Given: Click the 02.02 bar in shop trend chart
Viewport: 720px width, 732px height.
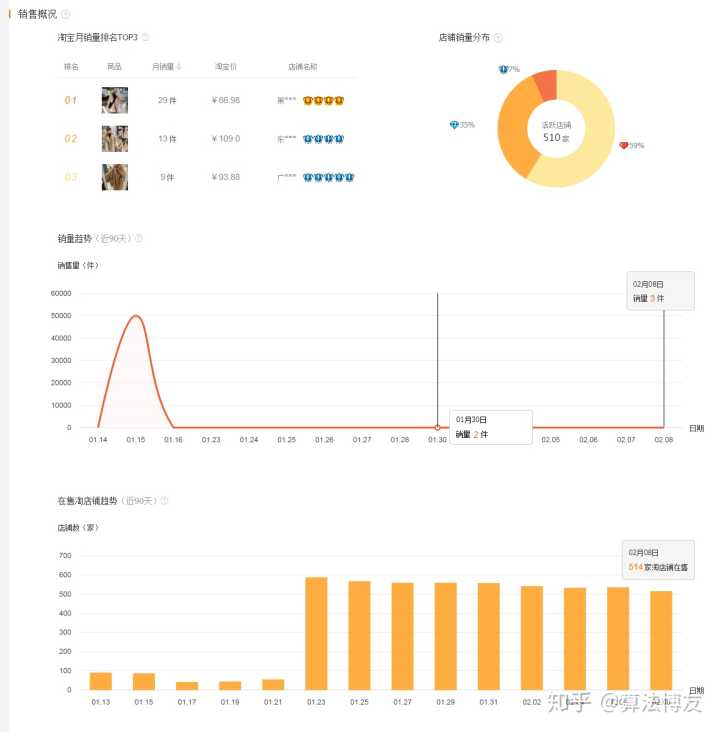Looking at the screenshot, I should coord(532,638).
